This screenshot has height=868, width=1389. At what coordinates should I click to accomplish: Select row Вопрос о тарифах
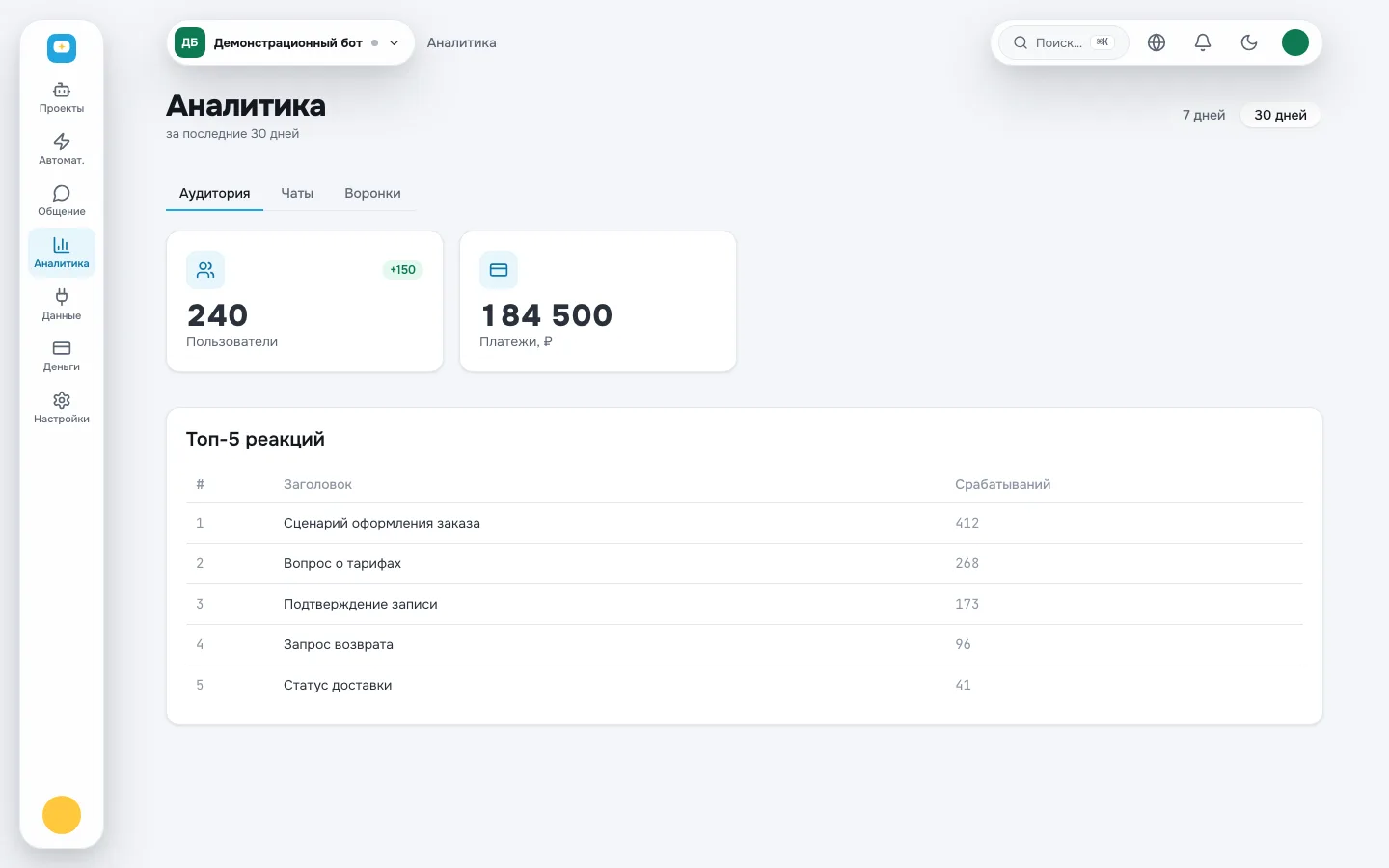click(745, 563)
